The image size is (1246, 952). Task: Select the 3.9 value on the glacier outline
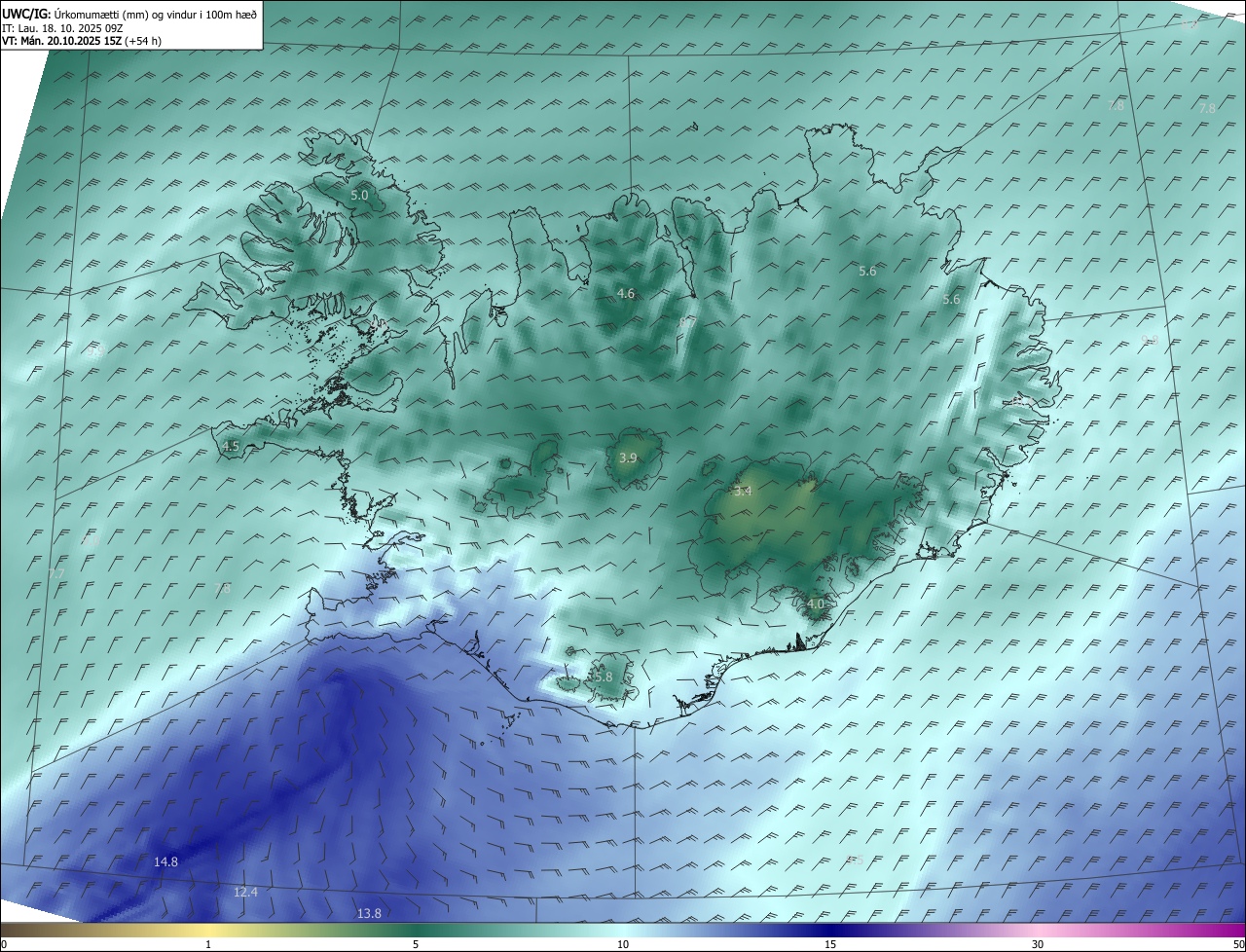point(628,458)
